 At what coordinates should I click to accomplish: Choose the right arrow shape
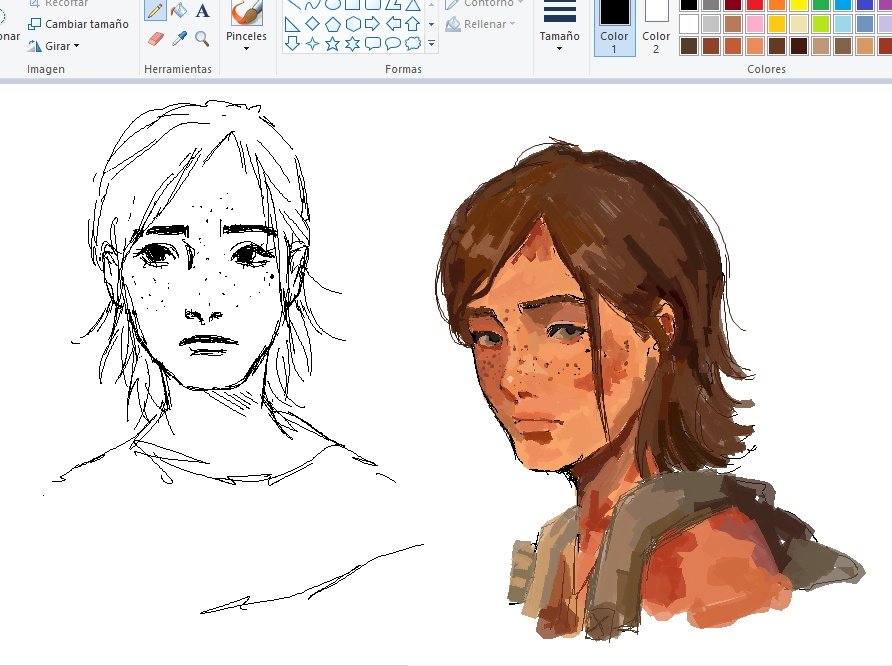372,24
